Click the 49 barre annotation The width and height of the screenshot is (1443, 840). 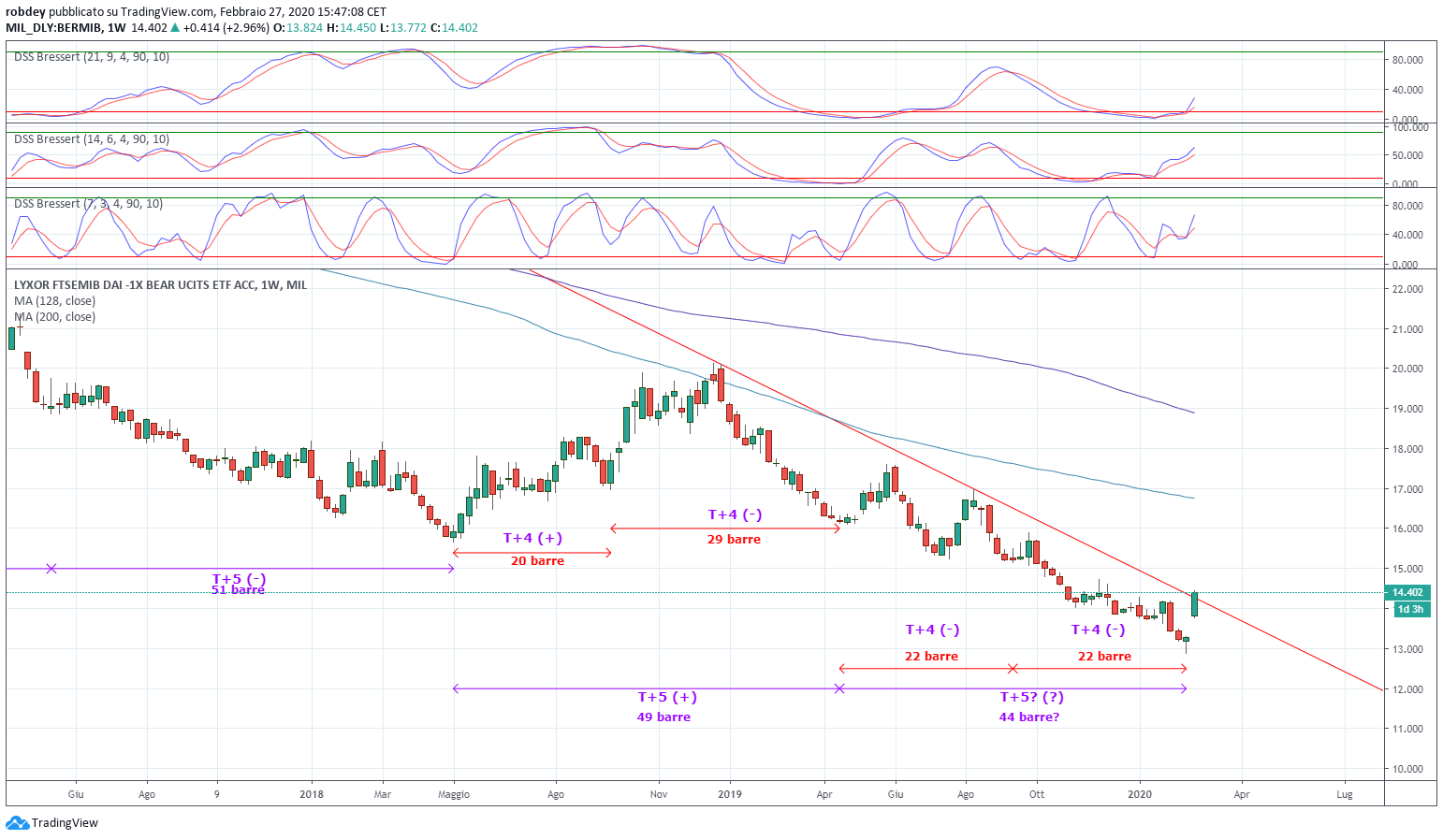coord(663,717)
